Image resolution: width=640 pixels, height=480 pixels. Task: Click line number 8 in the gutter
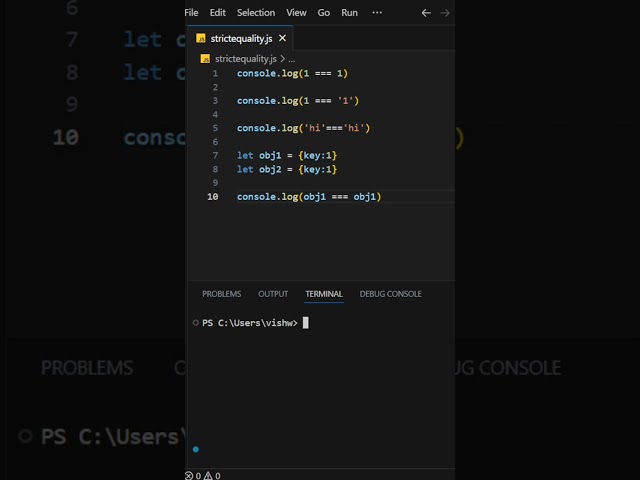(x=215, y=169)
